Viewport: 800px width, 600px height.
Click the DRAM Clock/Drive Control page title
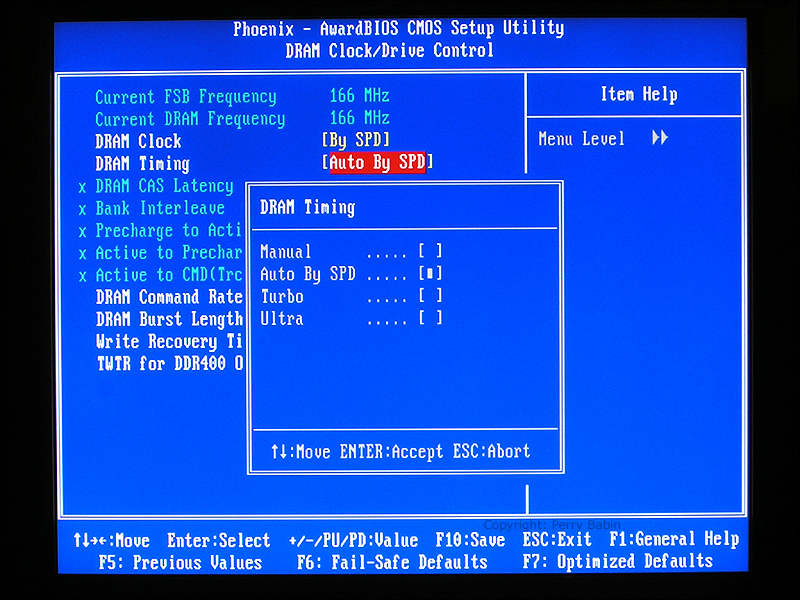[x=389, y=51]
